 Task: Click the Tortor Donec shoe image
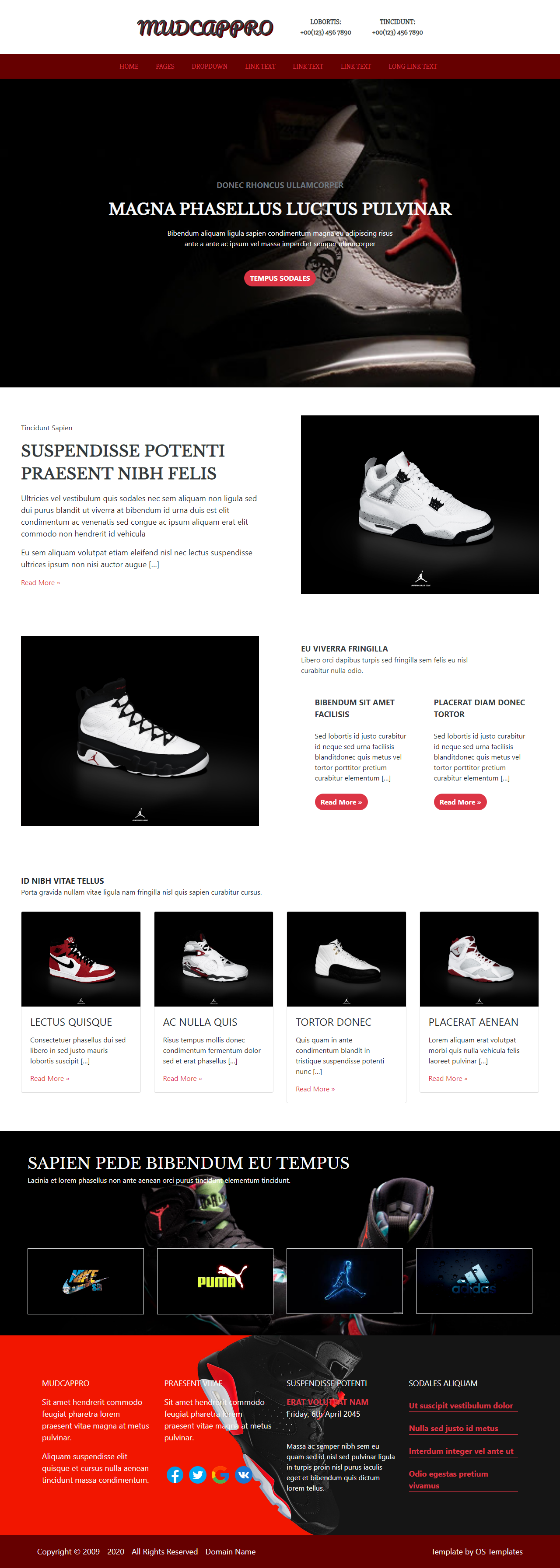click(x=346, y=959)
